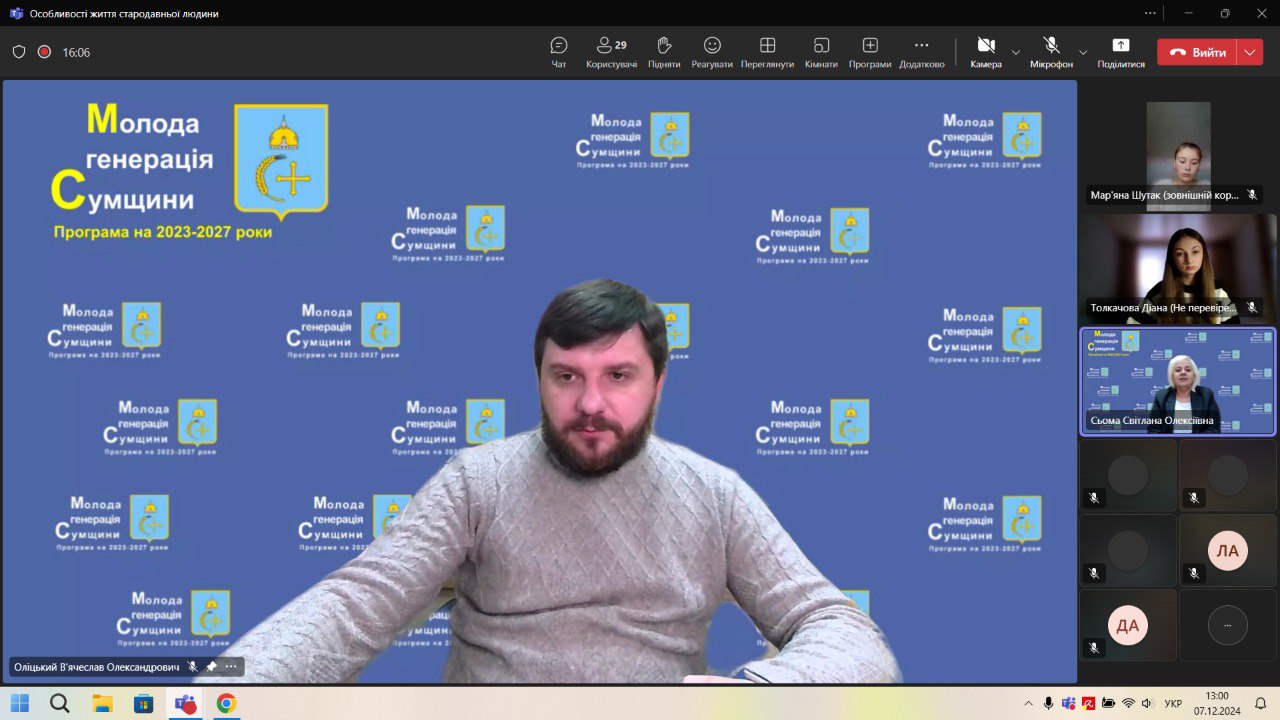Click the ЛА participant avatar
The image size is (1280, 720).
tap(1227, 550)
